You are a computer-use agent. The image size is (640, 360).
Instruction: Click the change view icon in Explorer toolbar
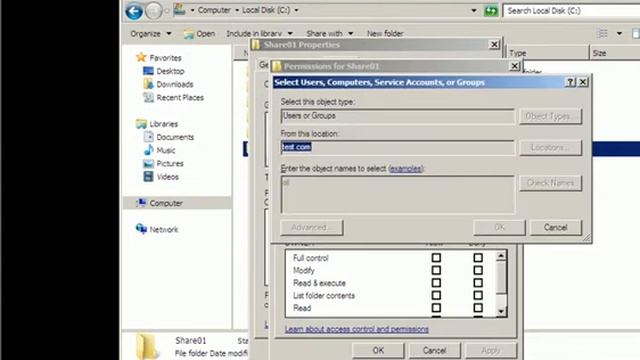(x=602, y=33)
